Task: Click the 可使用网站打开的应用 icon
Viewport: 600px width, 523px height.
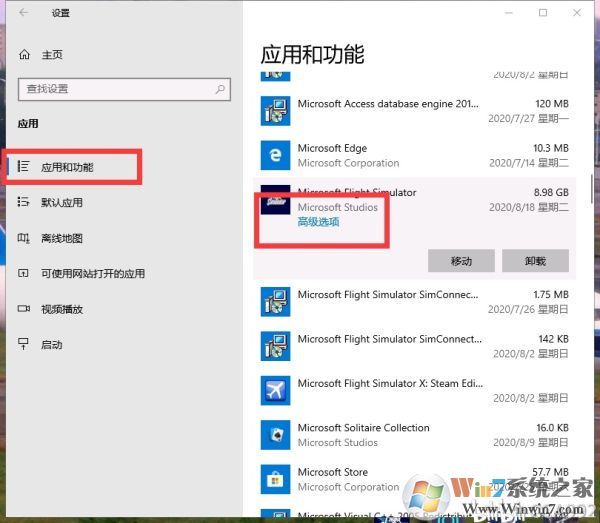Action: (23, 273)
